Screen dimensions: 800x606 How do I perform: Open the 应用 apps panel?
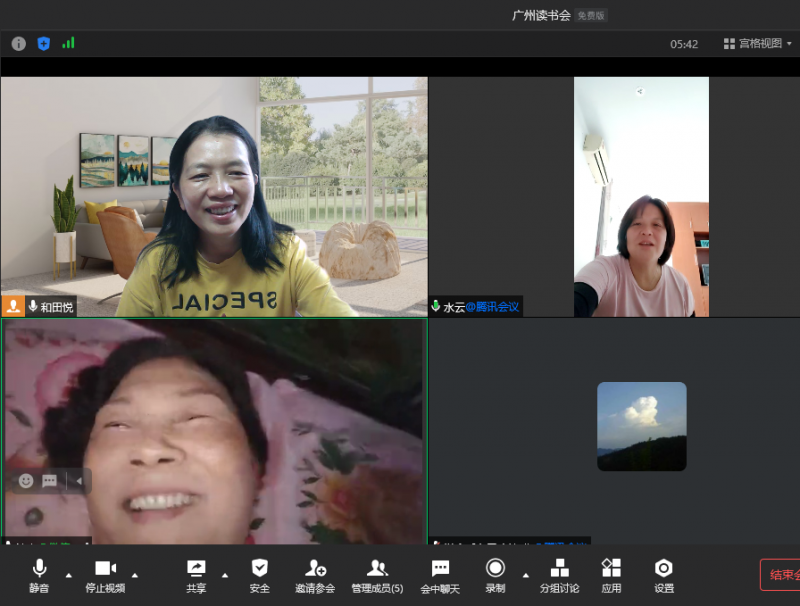point(611,575)
